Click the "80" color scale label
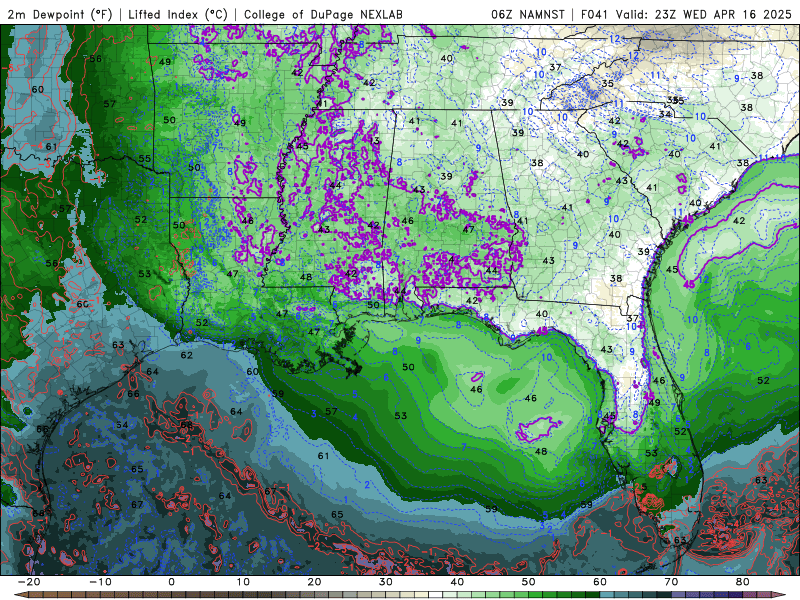Viewport: 800px width, 600px height. tap(743, 582)
